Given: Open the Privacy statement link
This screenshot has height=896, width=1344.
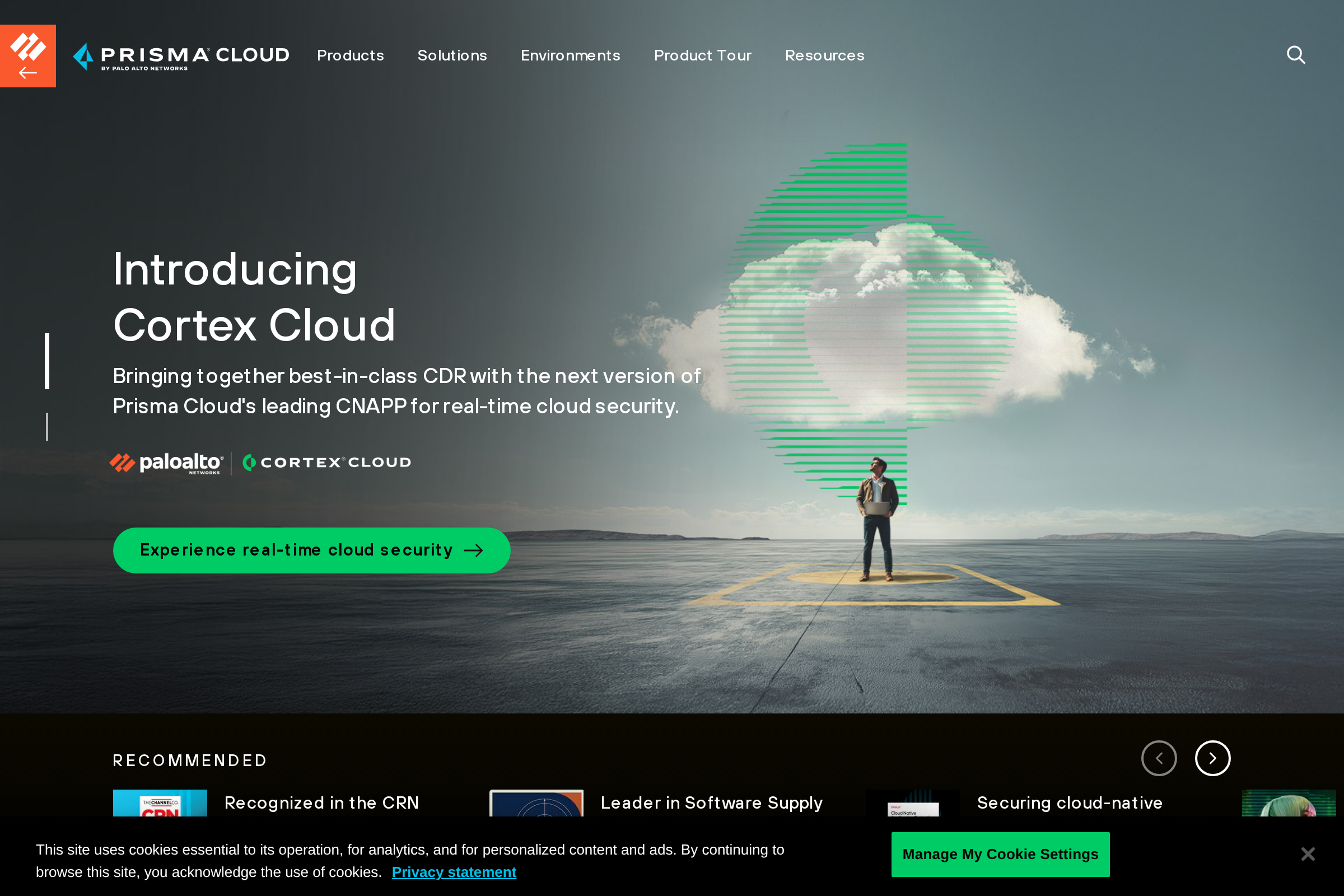Looking at the screenshot, I should (454, 872).
